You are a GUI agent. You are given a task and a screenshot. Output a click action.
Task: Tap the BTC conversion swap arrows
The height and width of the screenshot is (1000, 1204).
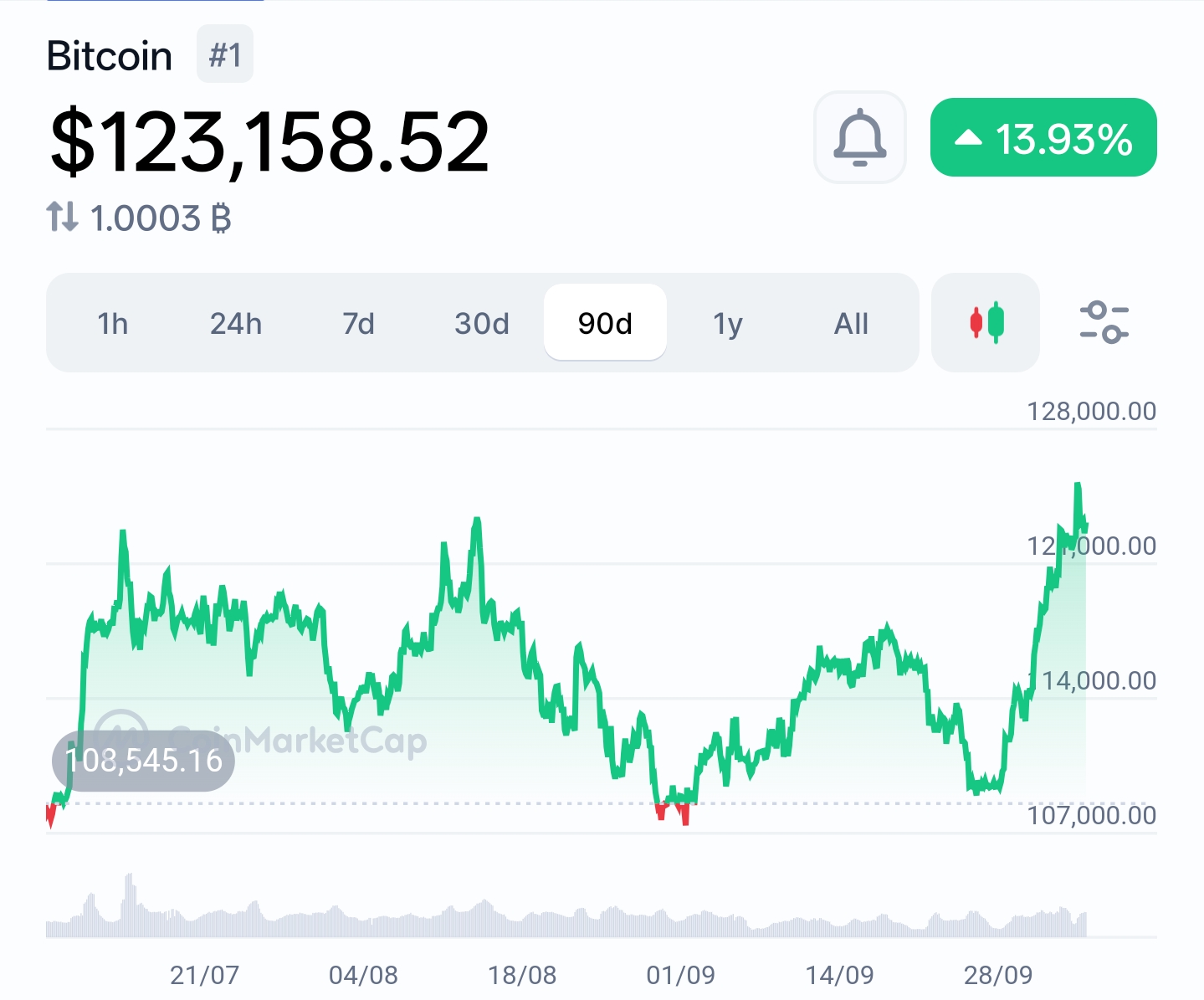(63, 218)
